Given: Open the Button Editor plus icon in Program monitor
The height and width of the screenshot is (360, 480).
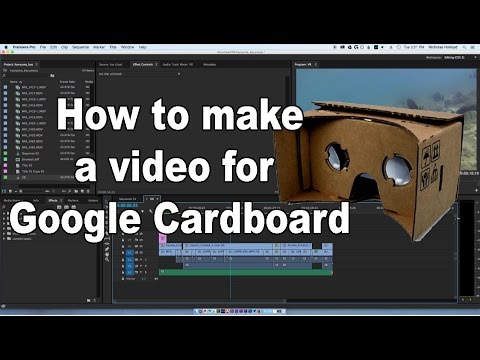Looking at the screenshot, I should [x=476, y=190].
